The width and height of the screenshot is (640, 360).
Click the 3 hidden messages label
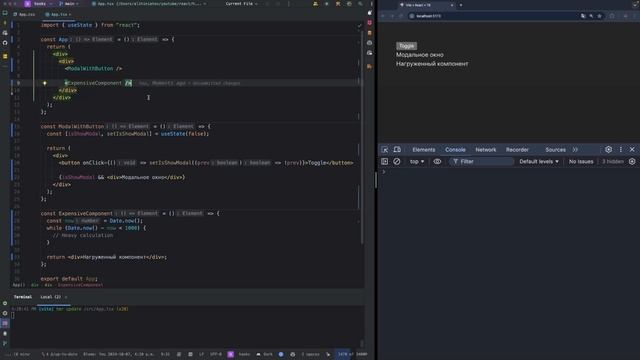point(613,162)
